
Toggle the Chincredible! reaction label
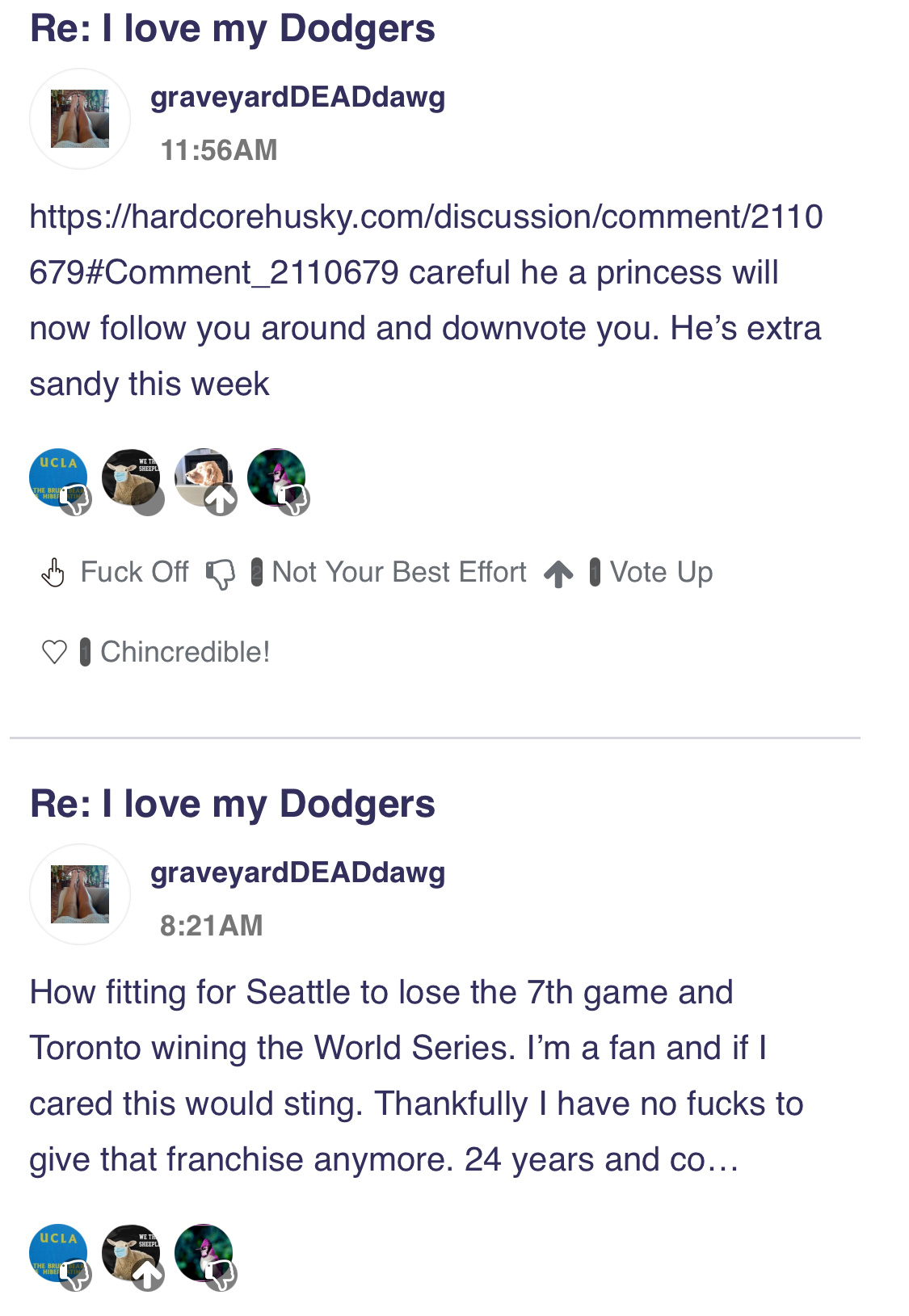click(185, 652)
